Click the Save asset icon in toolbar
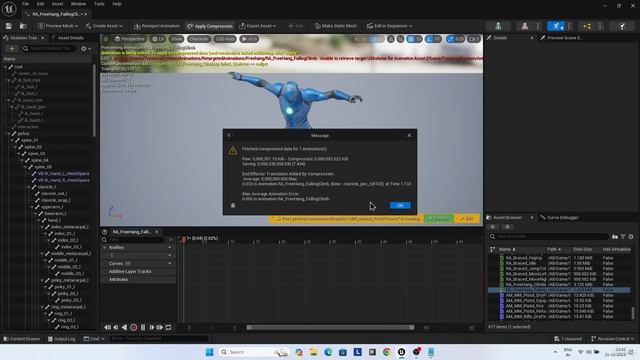Screen dimensions: 640x360 (x=9, y=26)
